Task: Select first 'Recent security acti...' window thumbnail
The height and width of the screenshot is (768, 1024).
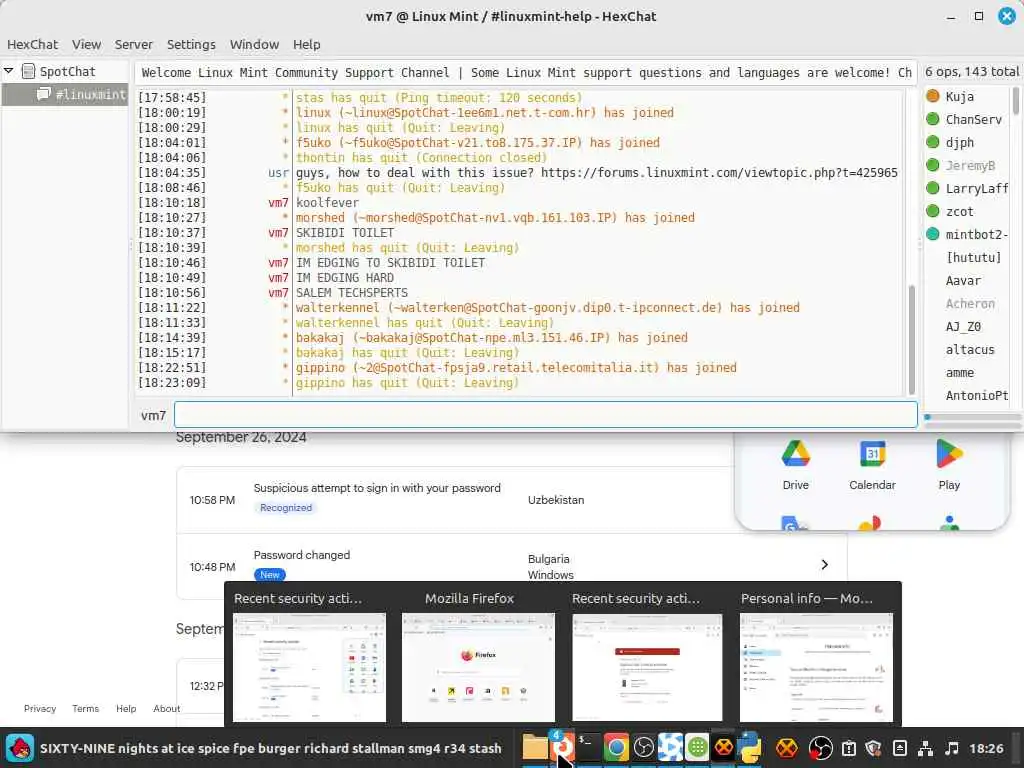Action: click(310, 667)
